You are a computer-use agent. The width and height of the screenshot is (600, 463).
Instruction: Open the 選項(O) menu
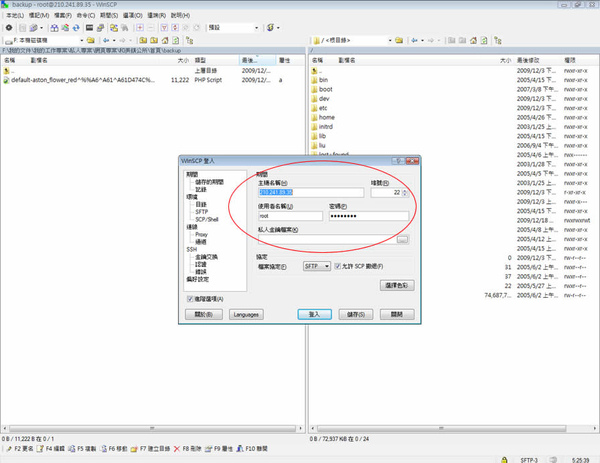coord(132,15)
